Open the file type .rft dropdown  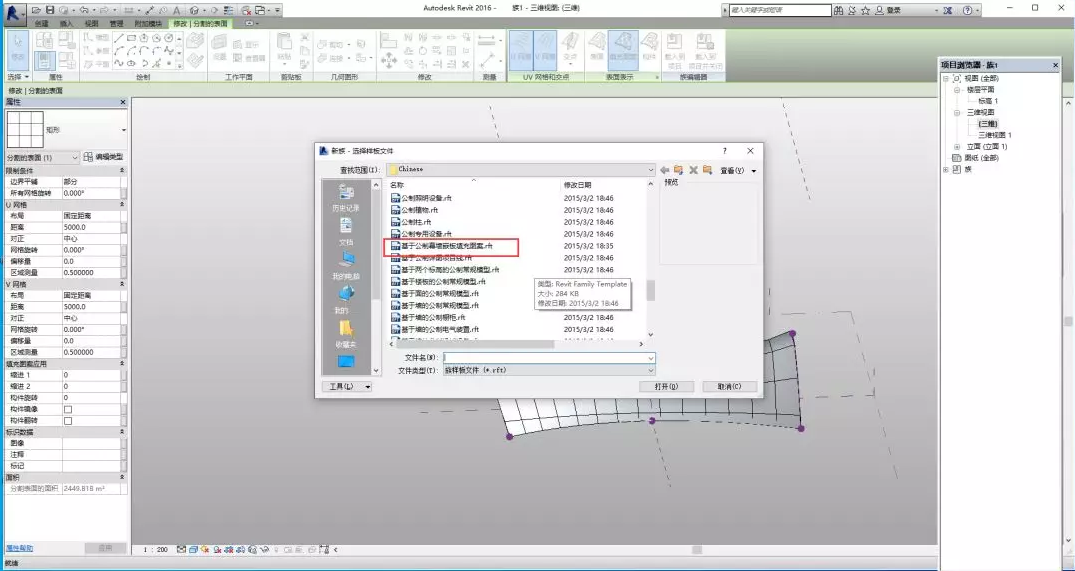click(x=650, y=370)
